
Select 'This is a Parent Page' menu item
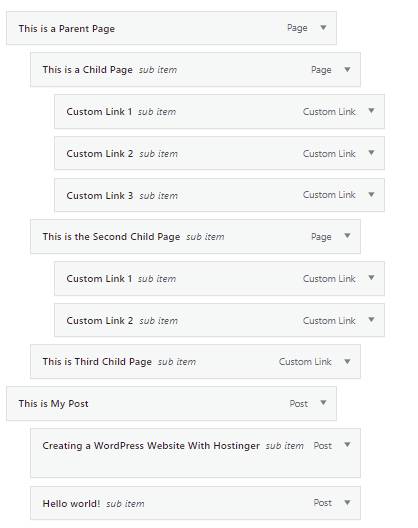171,28
